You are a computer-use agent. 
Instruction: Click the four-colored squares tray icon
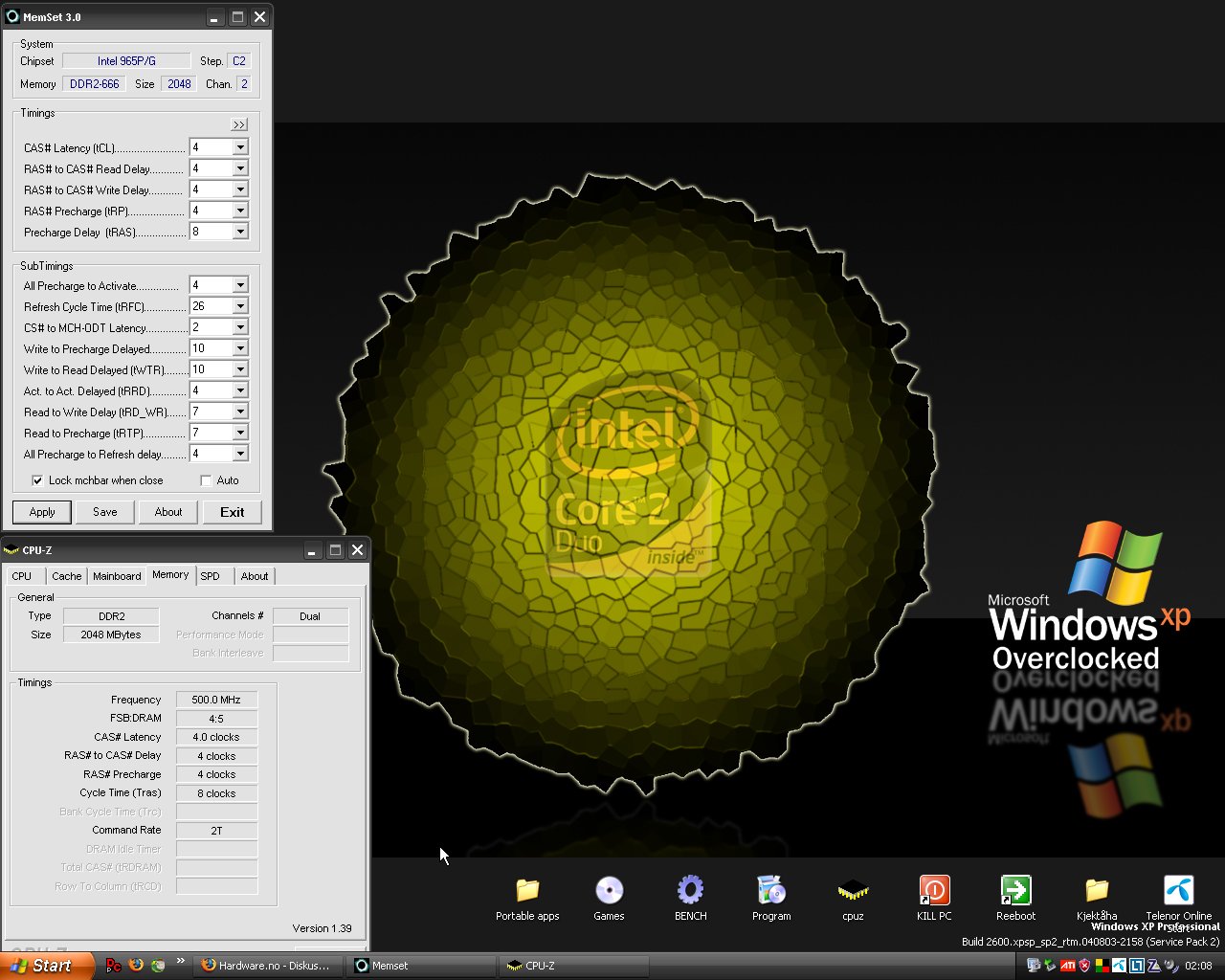1102,966
